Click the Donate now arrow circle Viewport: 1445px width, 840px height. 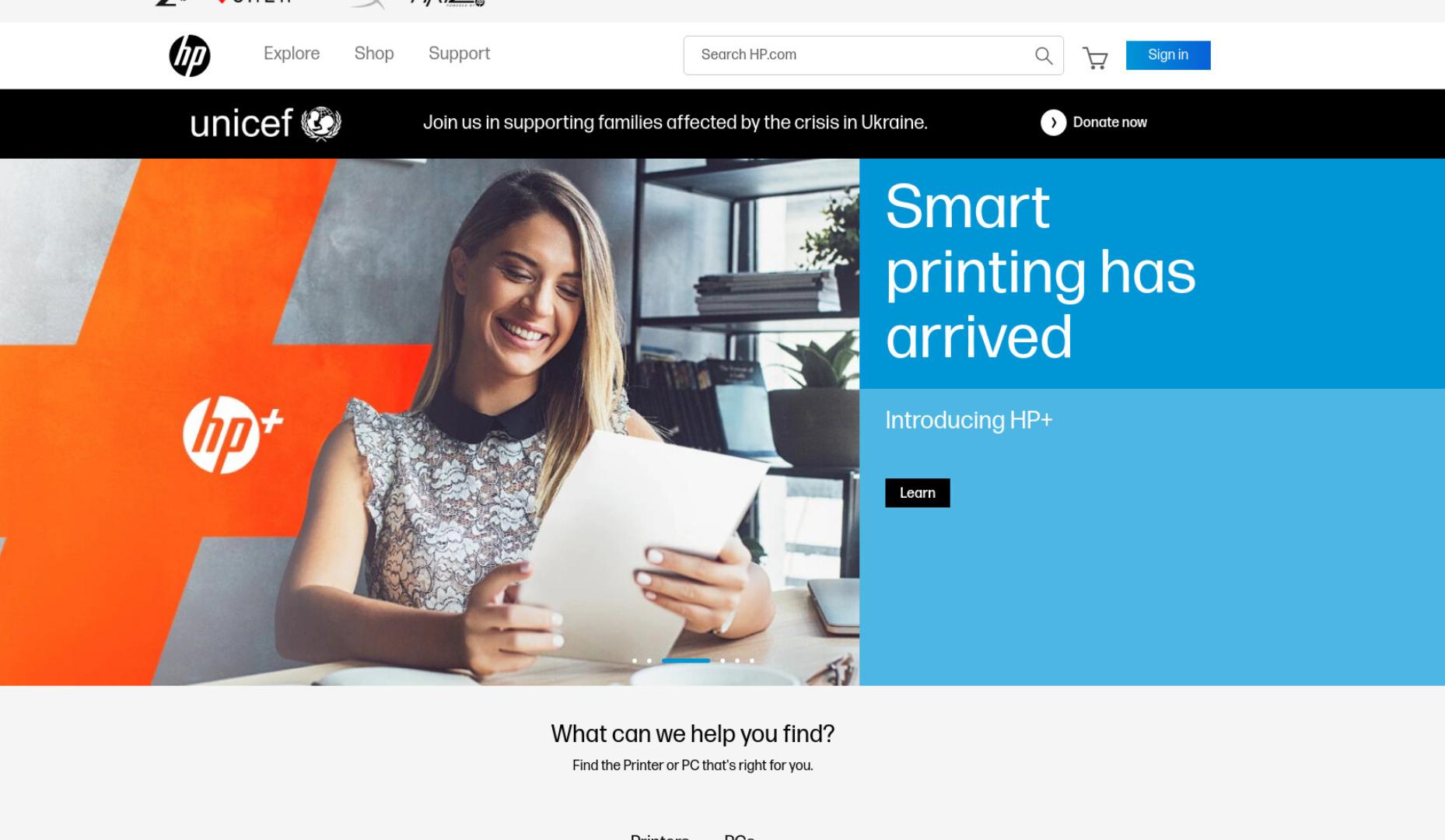pyautogui.click(x=1053, y=123)
